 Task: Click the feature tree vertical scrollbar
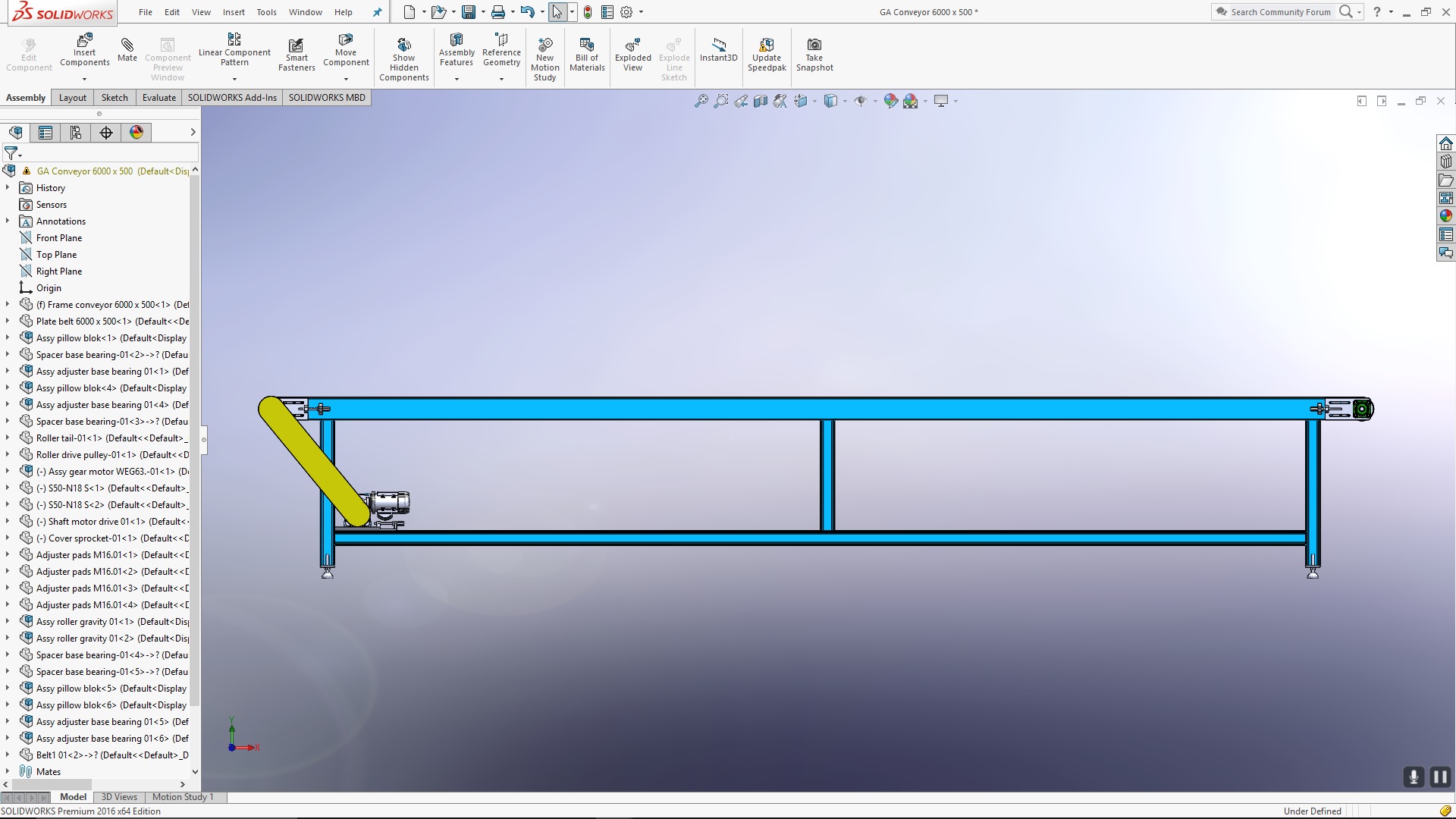[195, 440]
